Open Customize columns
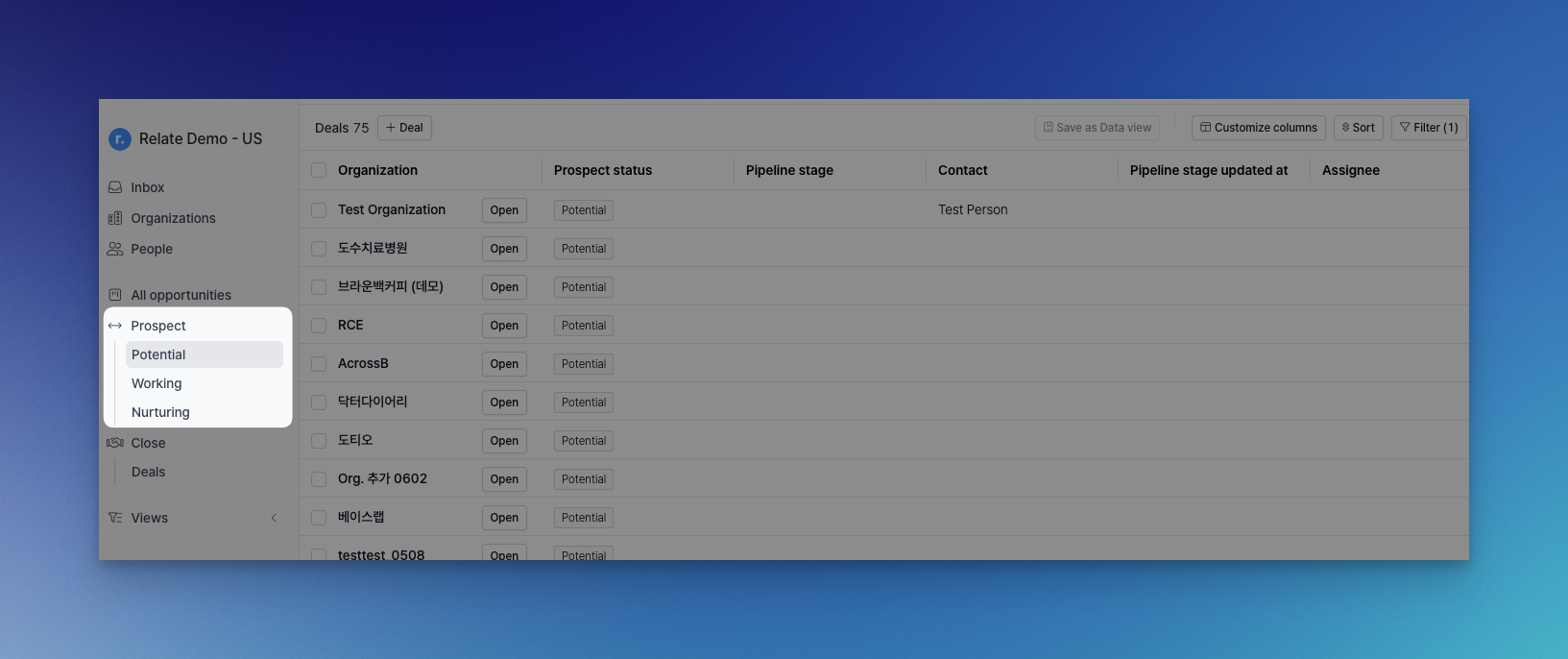Viewport: 1568px width, 659px height. click(1258, 128)
